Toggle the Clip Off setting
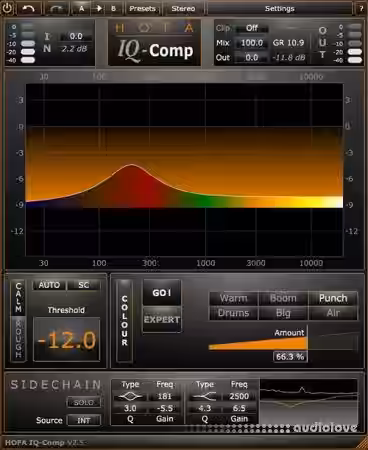 [252, 28]
